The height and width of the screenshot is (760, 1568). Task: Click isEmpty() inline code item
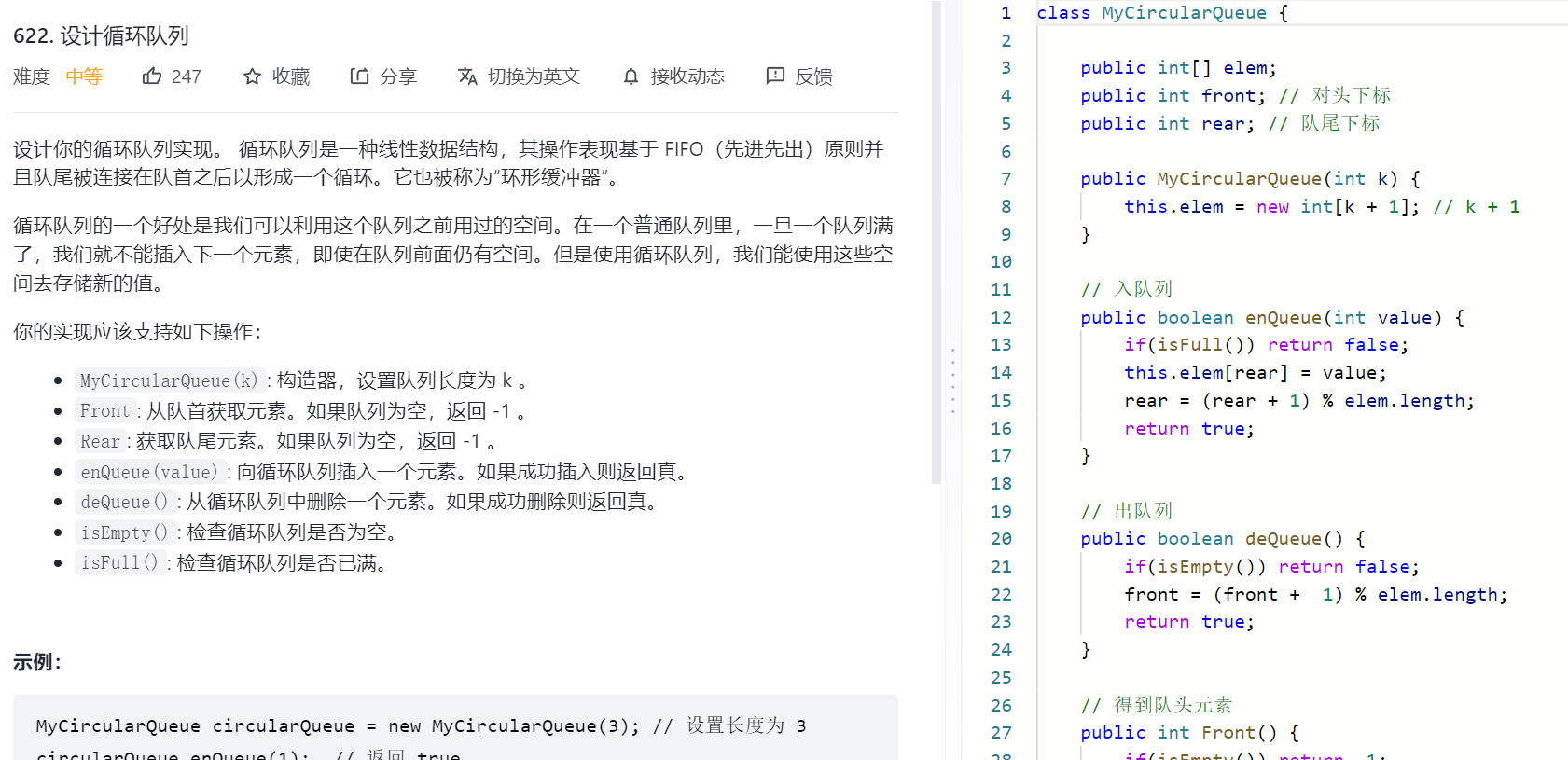[124, 532]
